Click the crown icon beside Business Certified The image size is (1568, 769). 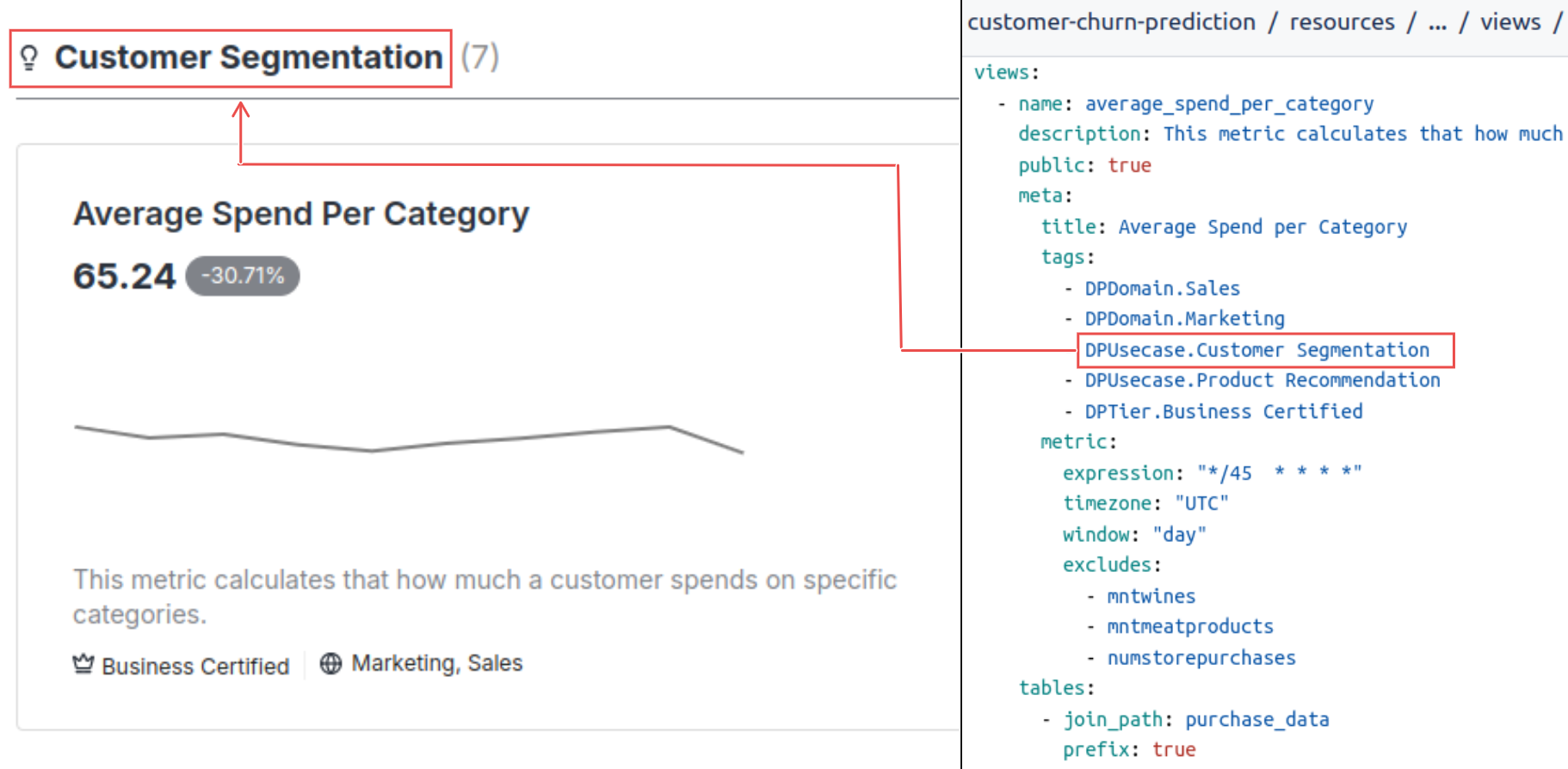pos(83,664)
